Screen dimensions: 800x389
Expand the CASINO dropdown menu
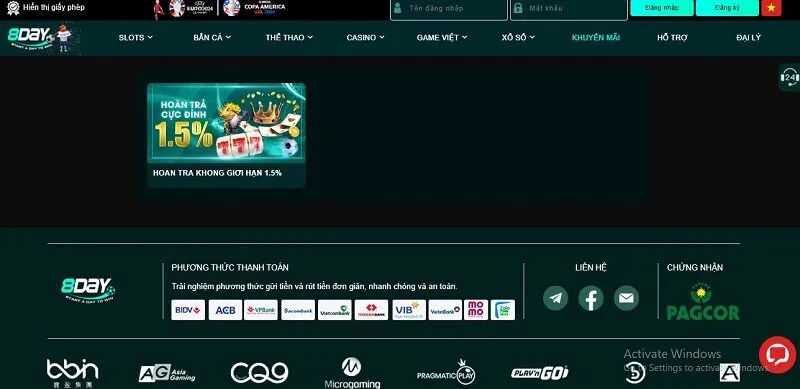[365, 37]
